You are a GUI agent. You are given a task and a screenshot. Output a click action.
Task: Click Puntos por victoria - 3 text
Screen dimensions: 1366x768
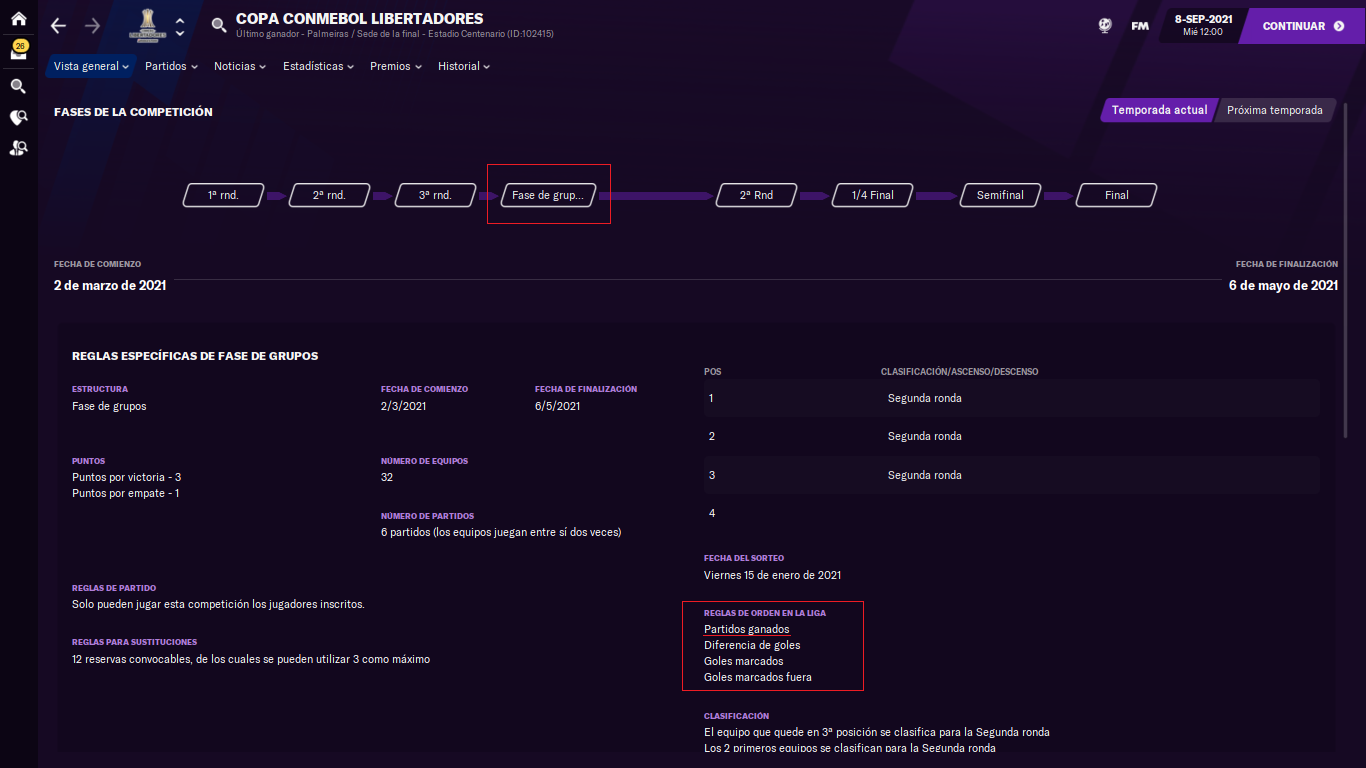click(x=126, y=477)
